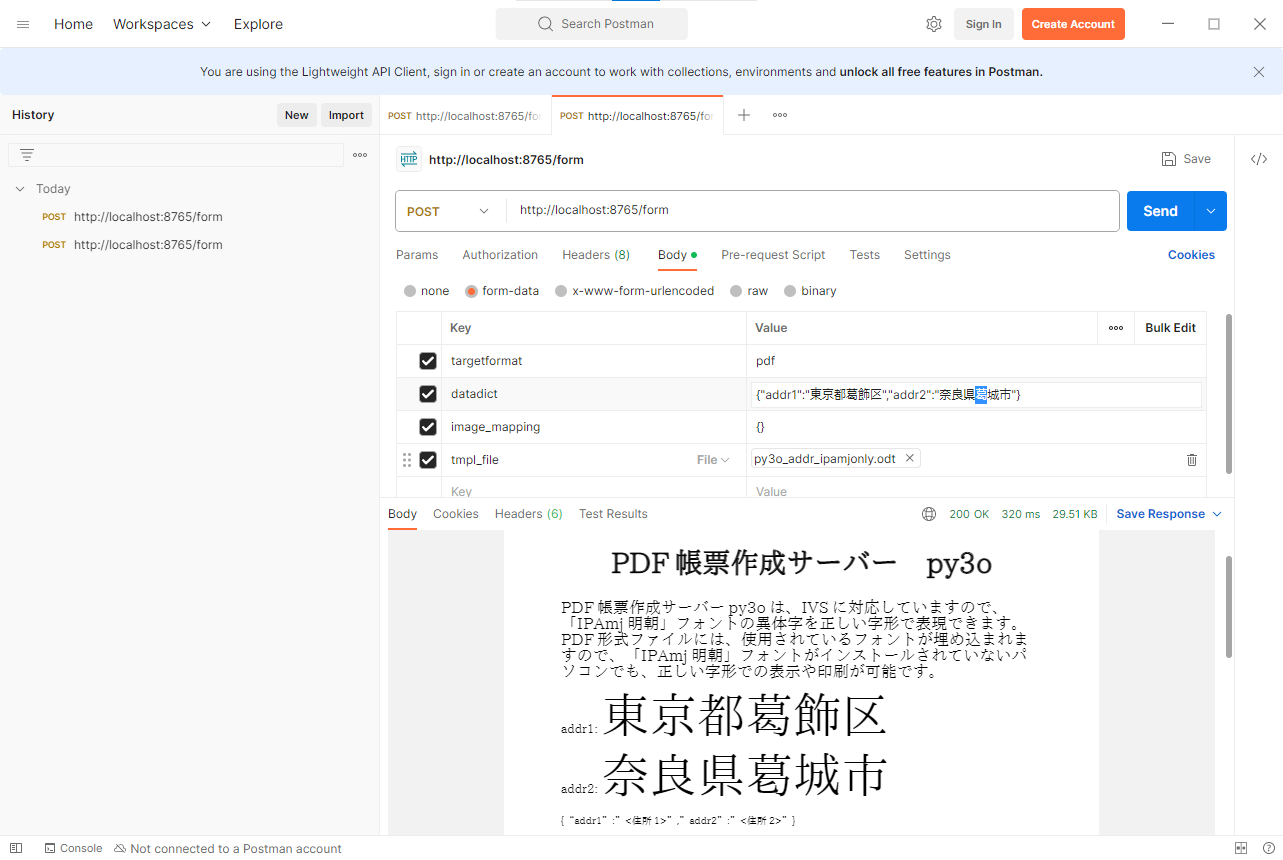Click Bulk Edit

[1171, 328]
